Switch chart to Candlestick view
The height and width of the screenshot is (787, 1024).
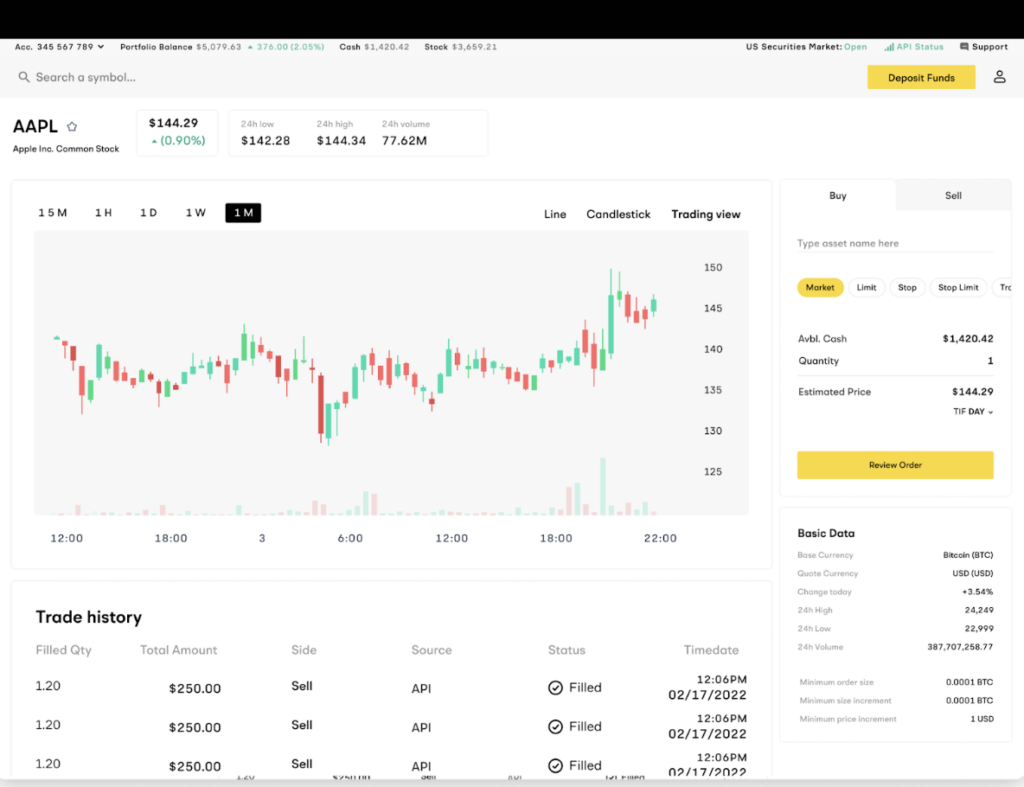[x=618, y=214]
